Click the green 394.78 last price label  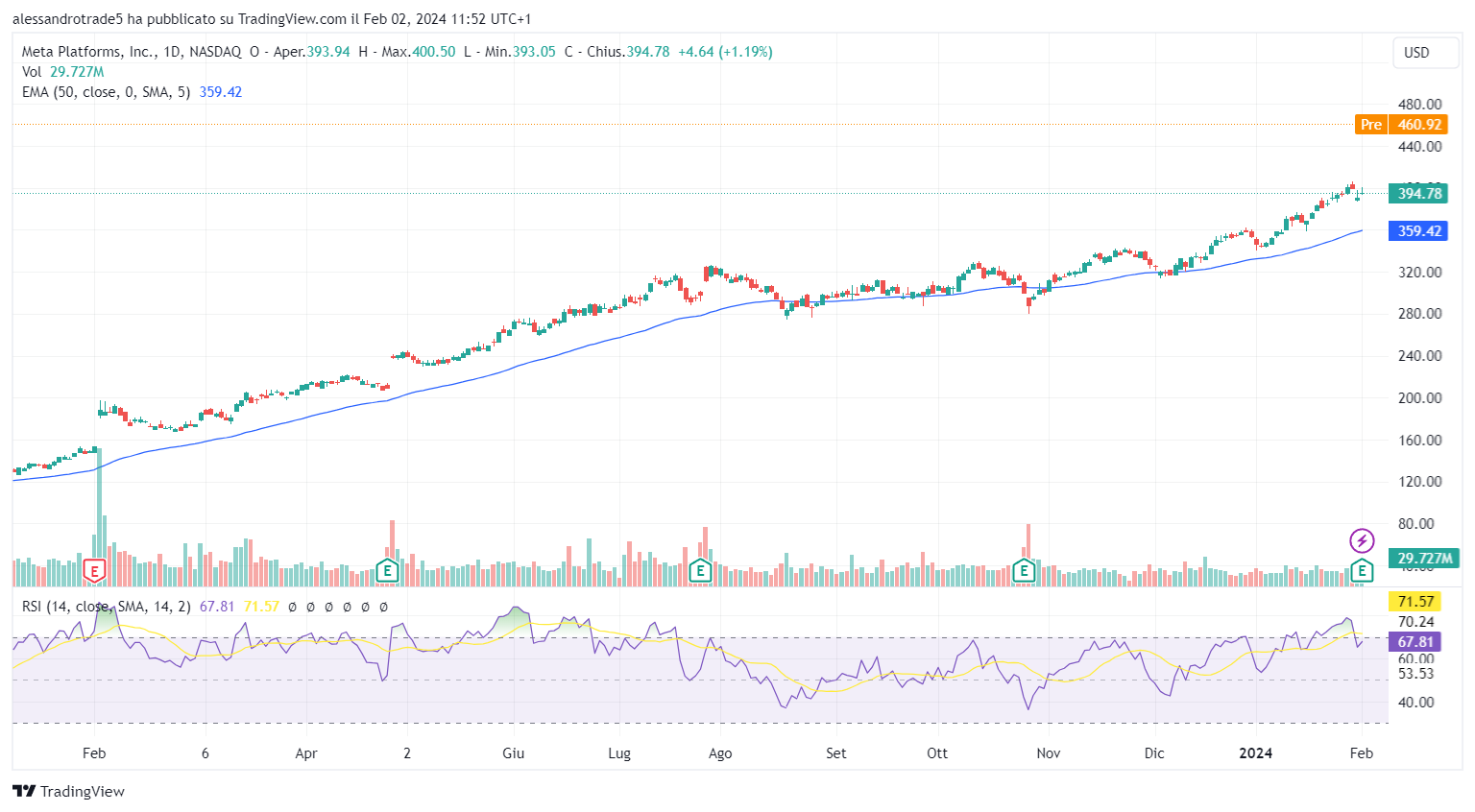point(1418,194)
